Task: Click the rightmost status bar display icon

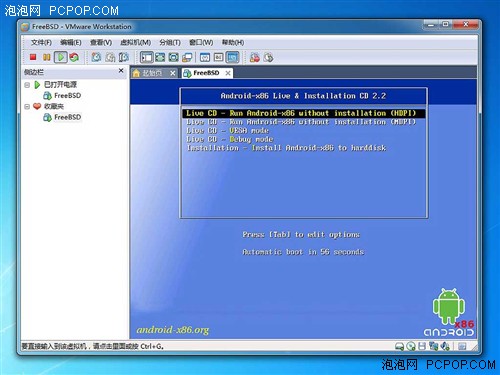Action: 462,347
